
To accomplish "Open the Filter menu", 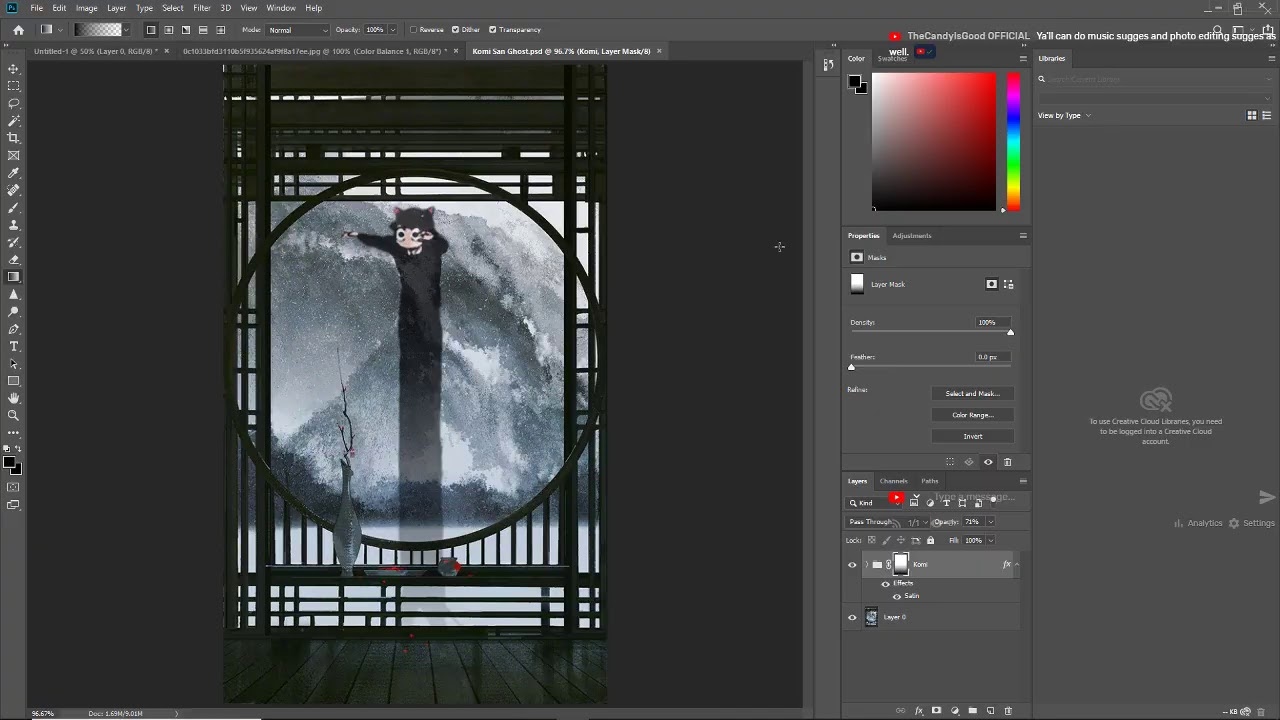I will click(x=202, y=8).
